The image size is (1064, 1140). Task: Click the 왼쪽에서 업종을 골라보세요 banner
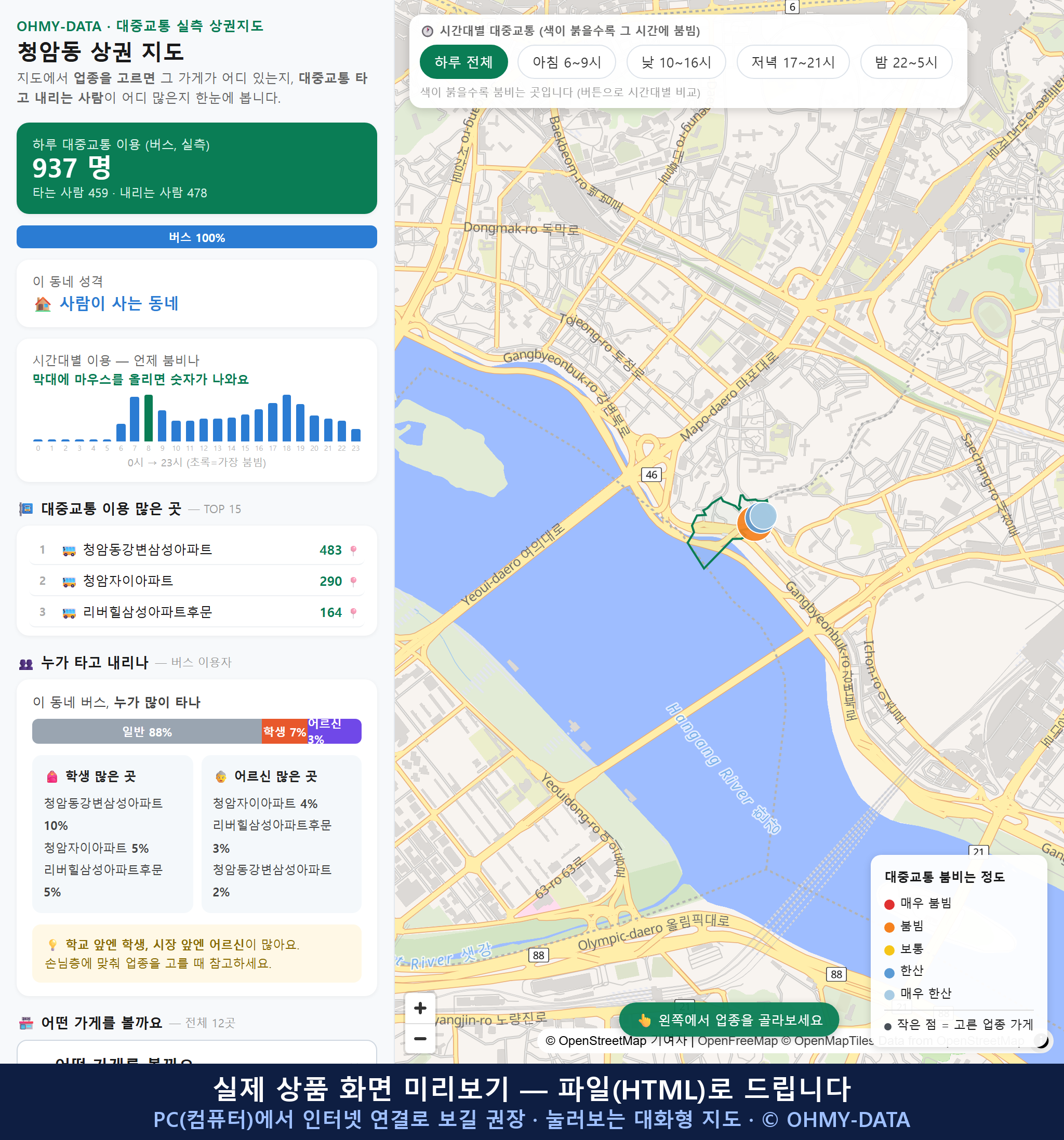pos(729,1020)
